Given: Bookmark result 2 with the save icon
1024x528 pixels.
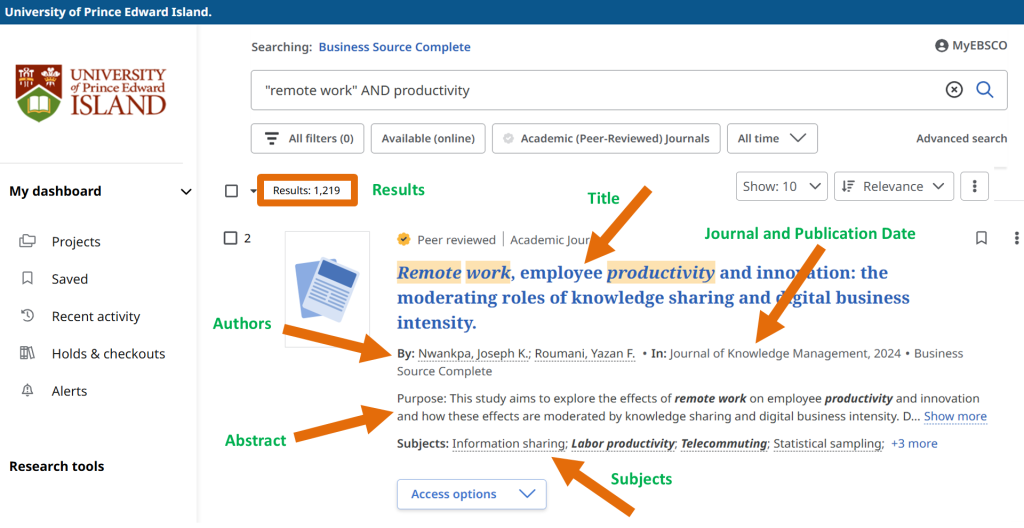Looking at the screenshot, I should click(x=981, y=239).
